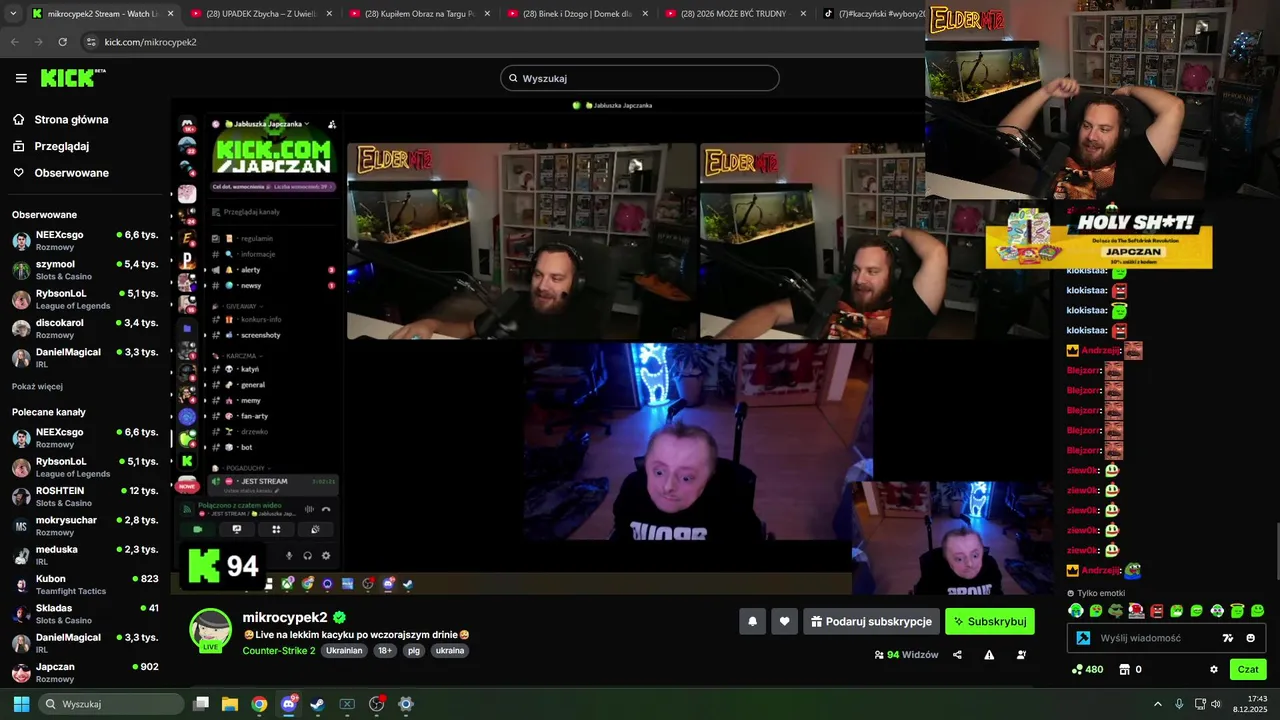The width and height of the screenshot is (1280, 720).
Task: Click the Windows taskbar Wyszukaj search box
Action: tap(111, 704)
